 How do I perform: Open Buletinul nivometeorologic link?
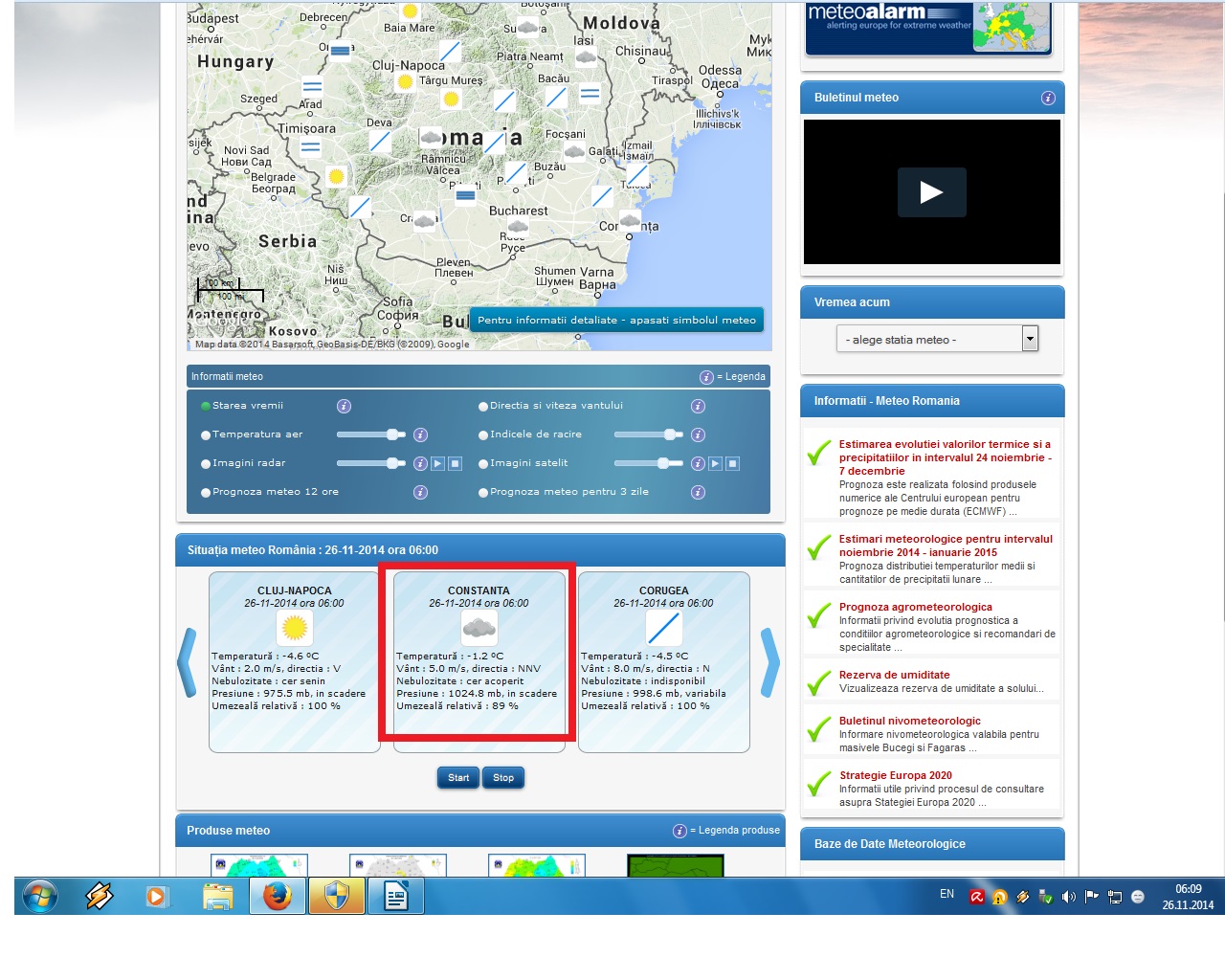pyautogui.click(x=909, y=721)
